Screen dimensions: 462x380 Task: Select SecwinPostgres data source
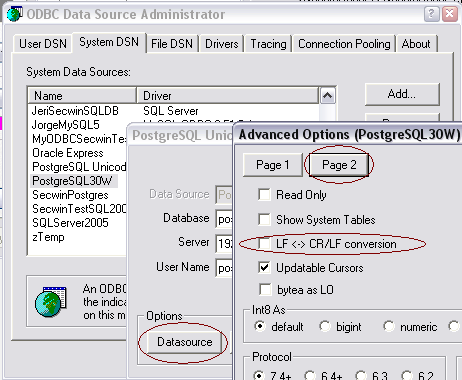(70, 195)
